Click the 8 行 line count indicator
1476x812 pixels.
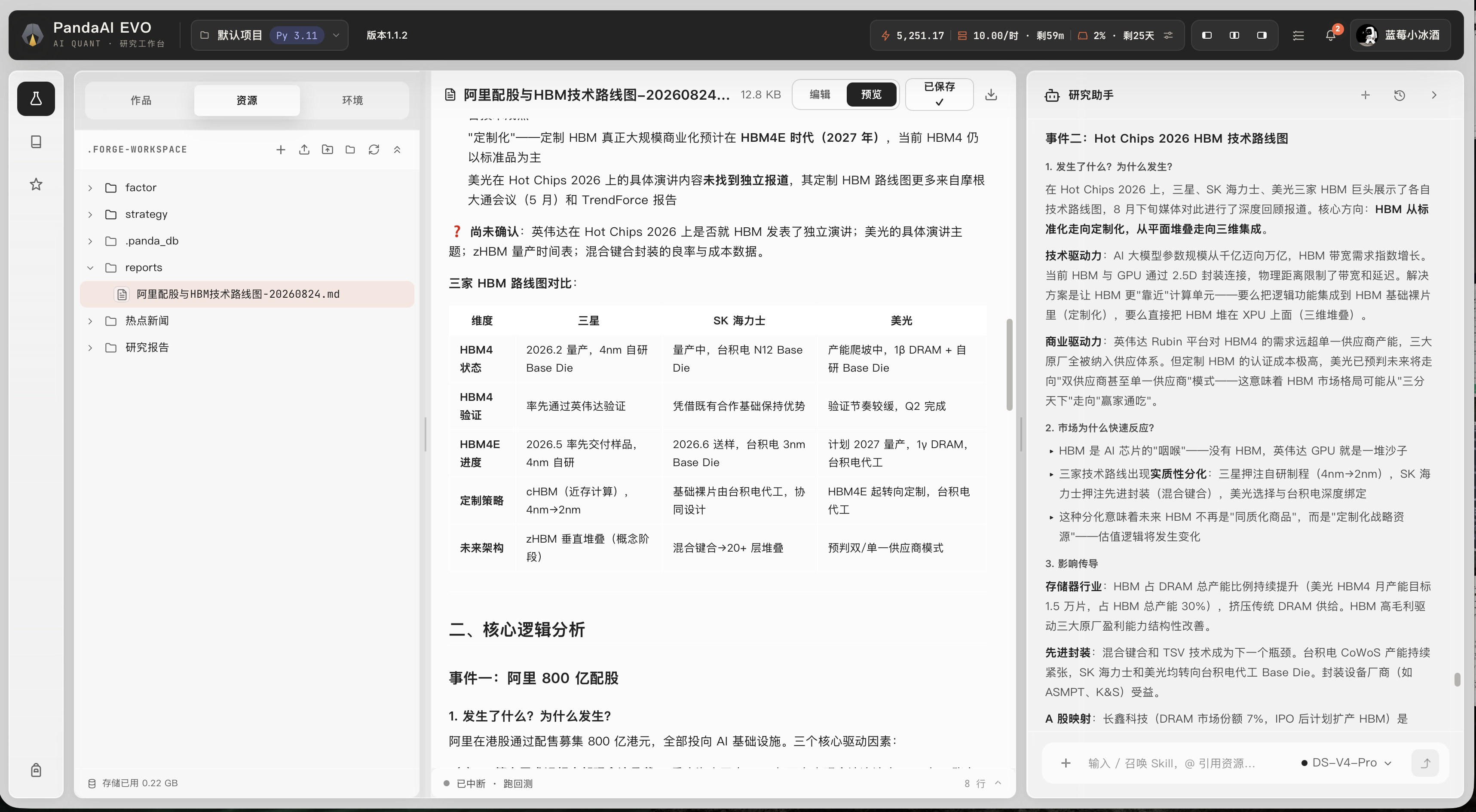click(975, 783)
